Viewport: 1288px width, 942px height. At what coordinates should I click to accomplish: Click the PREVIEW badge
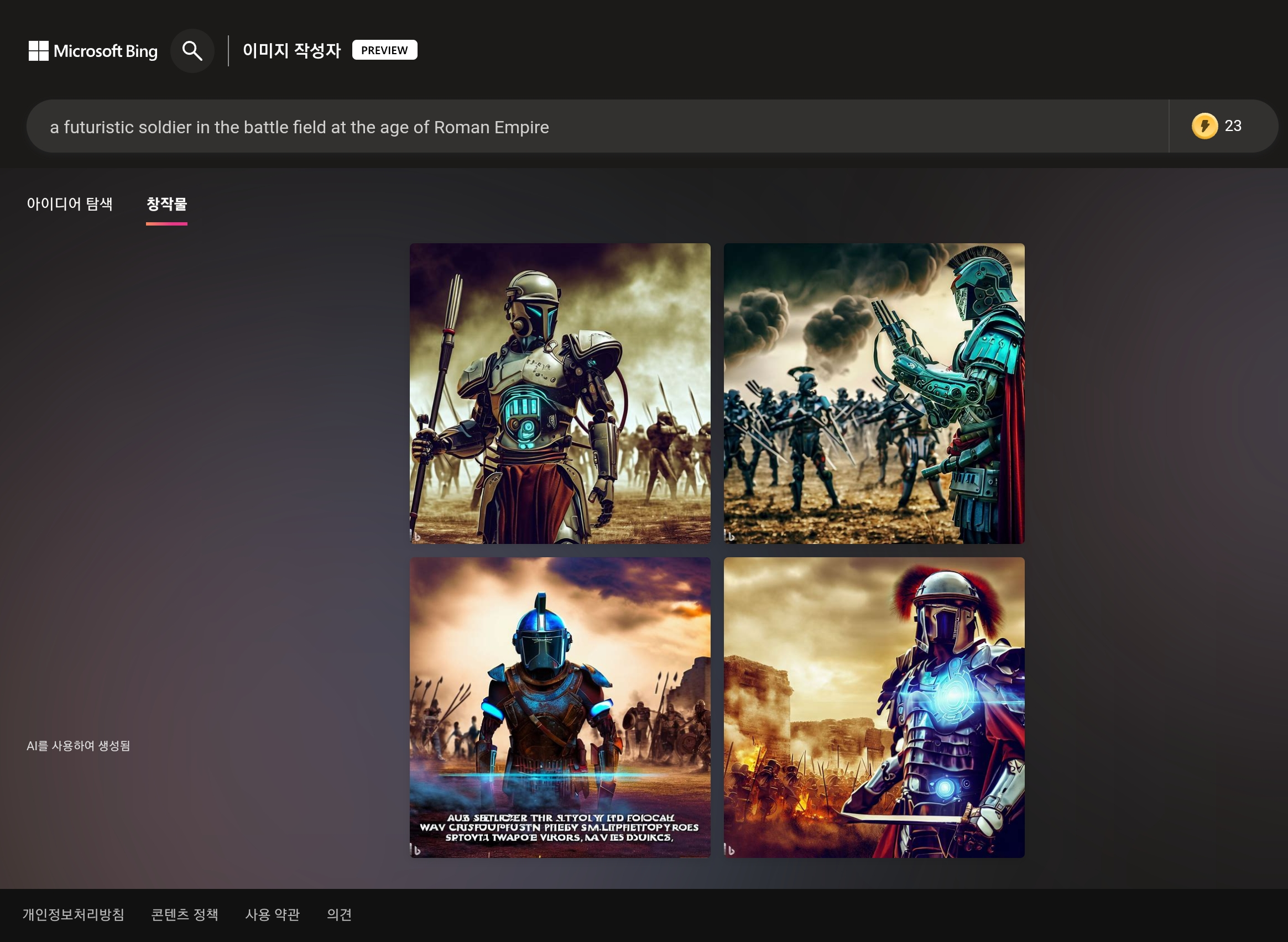tap(384, 50)
